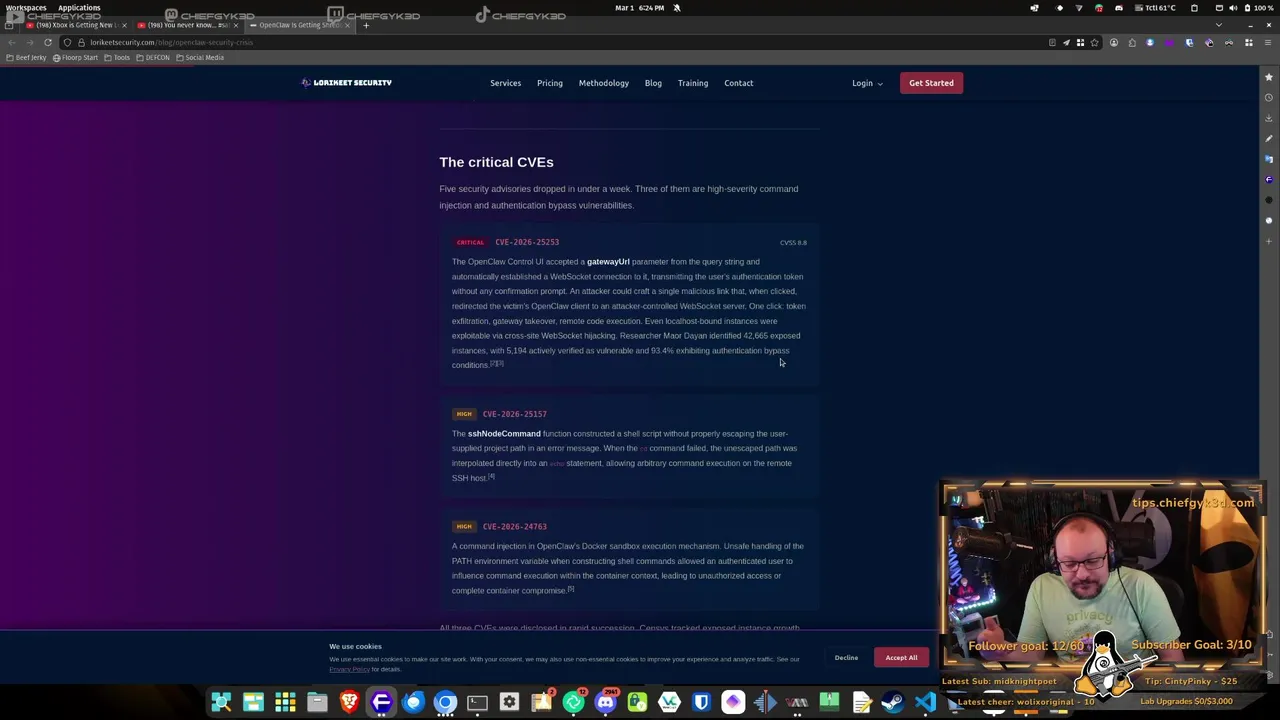Open the Applications menu in top panel
1280x720 pixels.
[x=79, y=8]
